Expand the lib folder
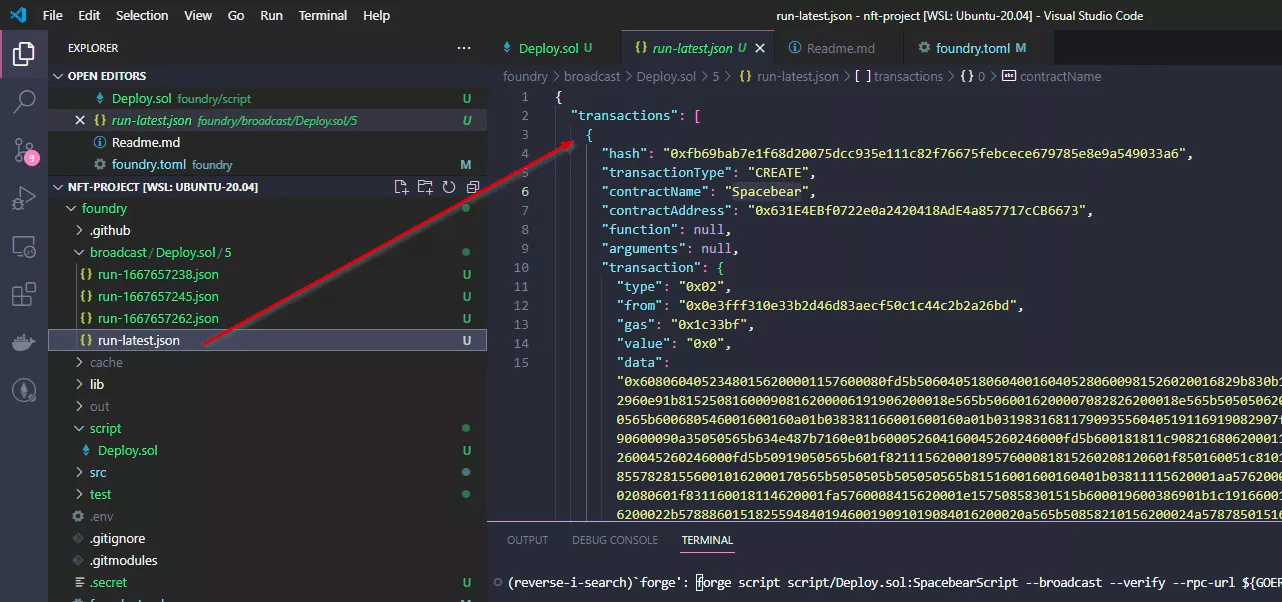This screenshot has height=602, width=1282. 80,384
